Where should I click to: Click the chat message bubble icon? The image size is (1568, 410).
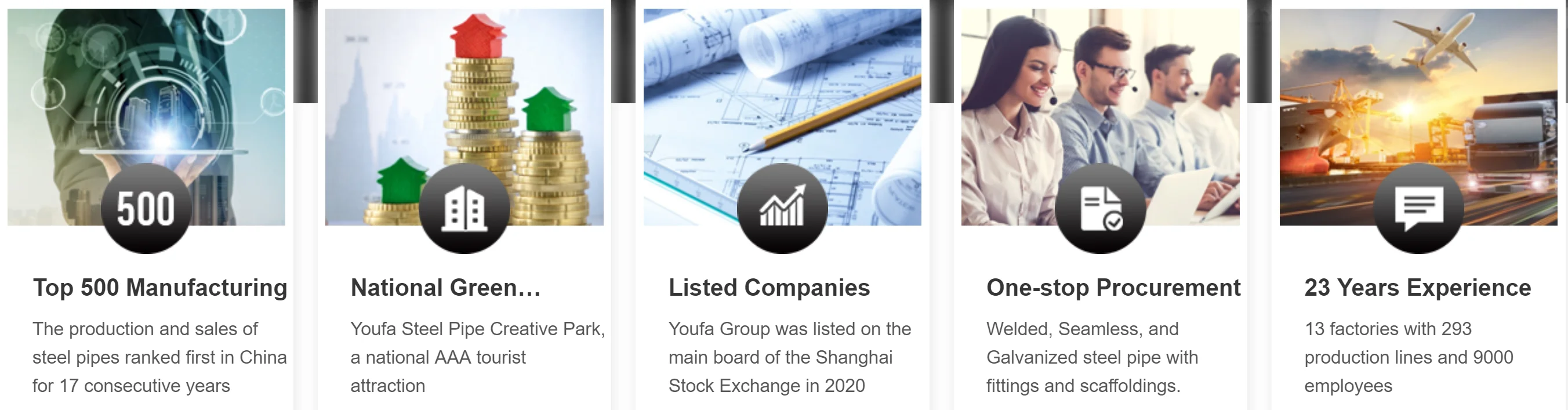click(1418, 208)
